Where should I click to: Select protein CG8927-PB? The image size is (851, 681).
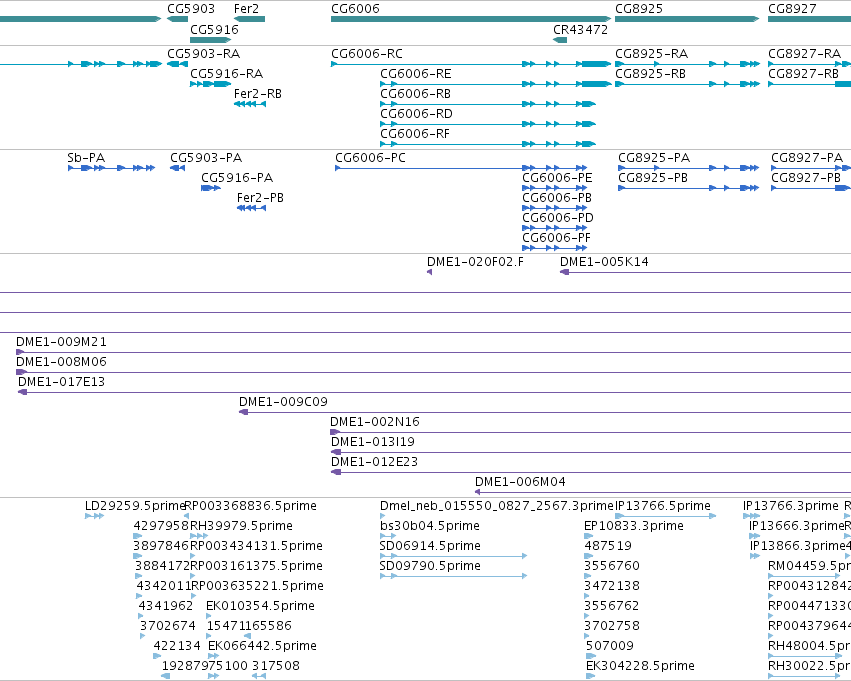click(x=806, y=178)
